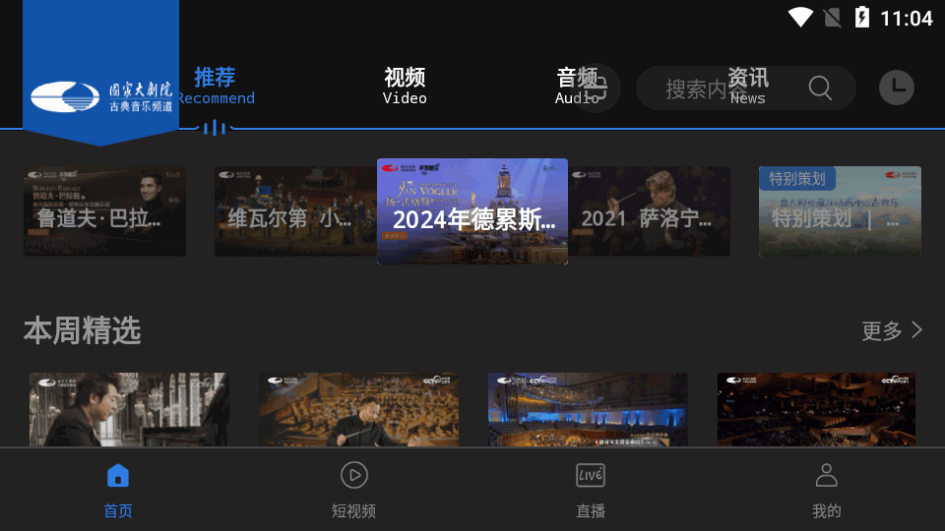Open the 推荐 Recommend tab
945x531 pixels.
point(216,86)
